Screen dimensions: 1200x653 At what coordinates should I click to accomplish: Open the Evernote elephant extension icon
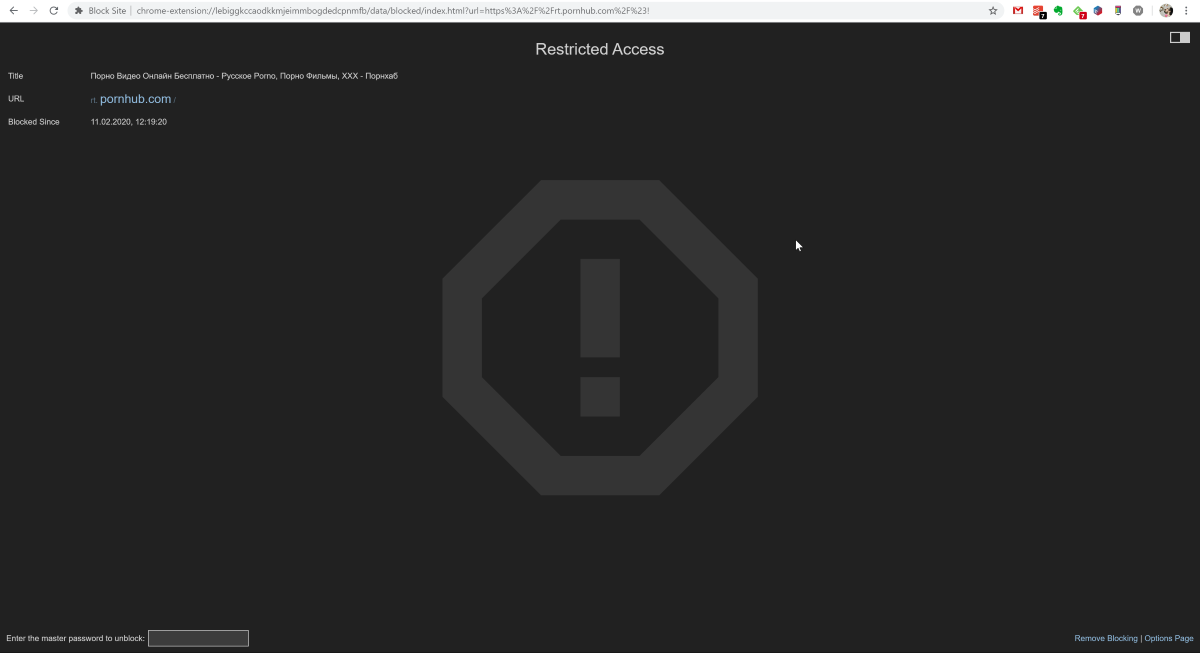pyautogui.click(x=1058, y=11)
